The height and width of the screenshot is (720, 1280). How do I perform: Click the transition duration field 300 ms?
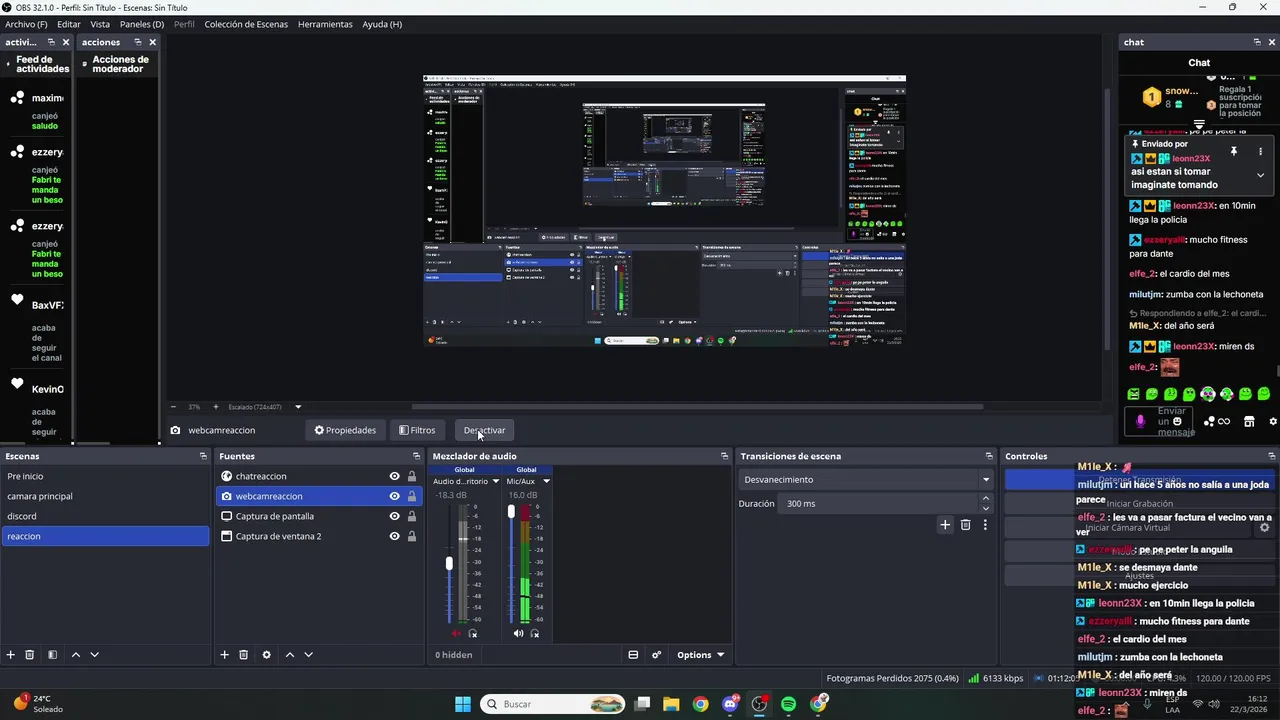(880, 503)
